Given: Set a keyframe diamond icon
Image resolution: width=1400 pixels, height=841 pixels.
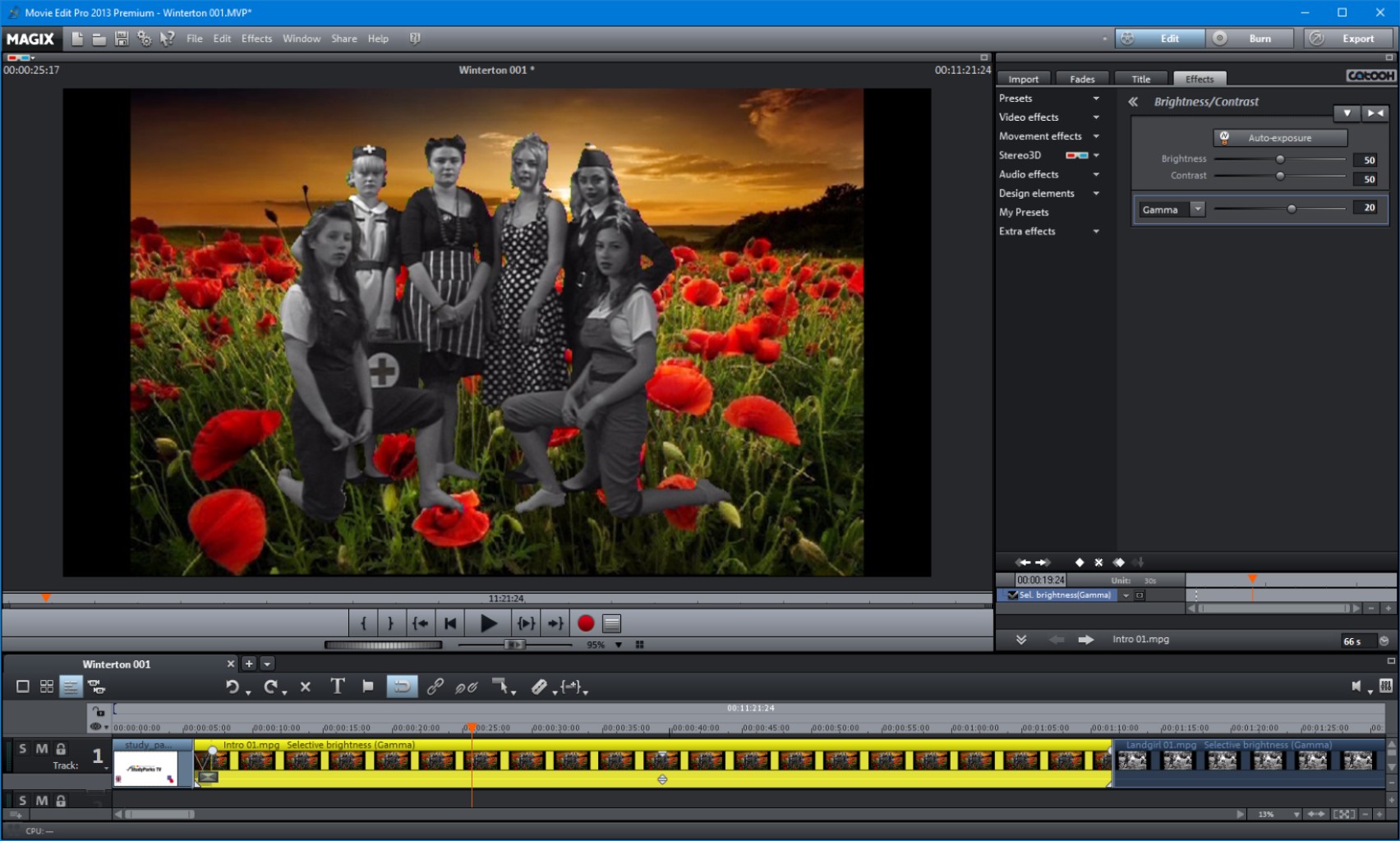Looking at the screenshot, I should tap(1080, 563).
